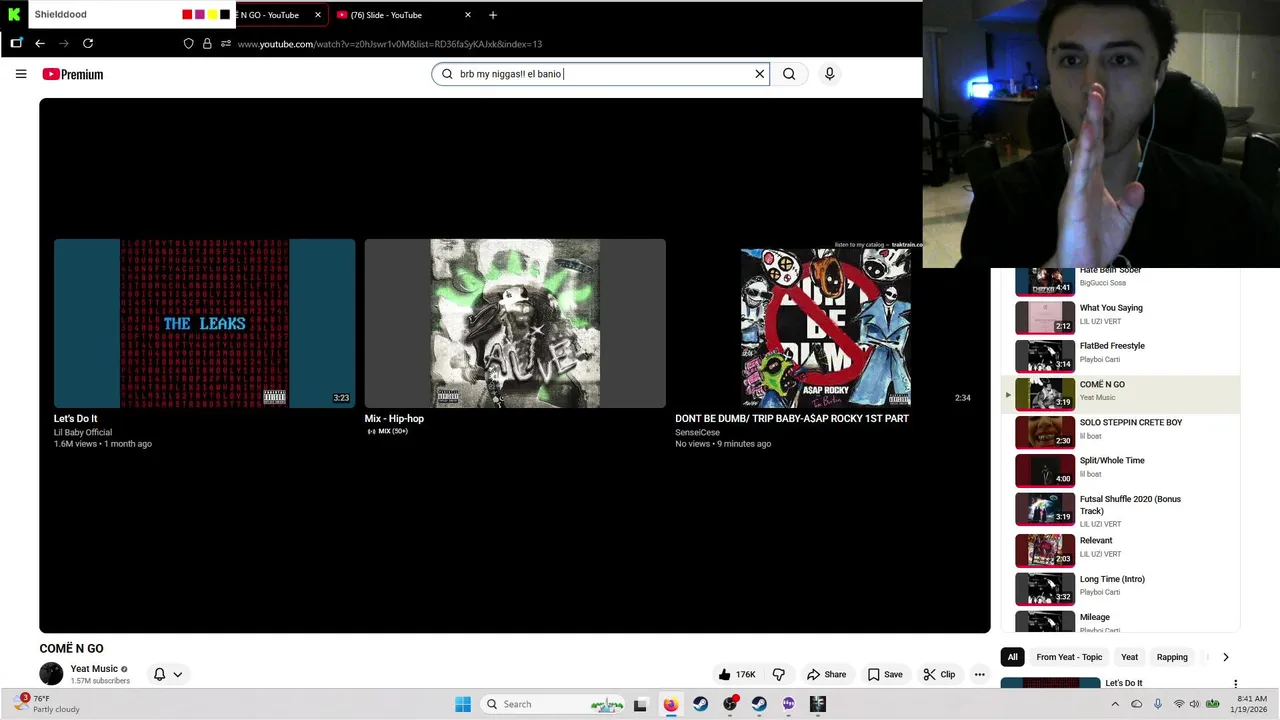Image resolution: width=1280 pixels, height=720 pixels.
Task: Click the Yeat Music channel avatar
Action: [x=51, y=674]
